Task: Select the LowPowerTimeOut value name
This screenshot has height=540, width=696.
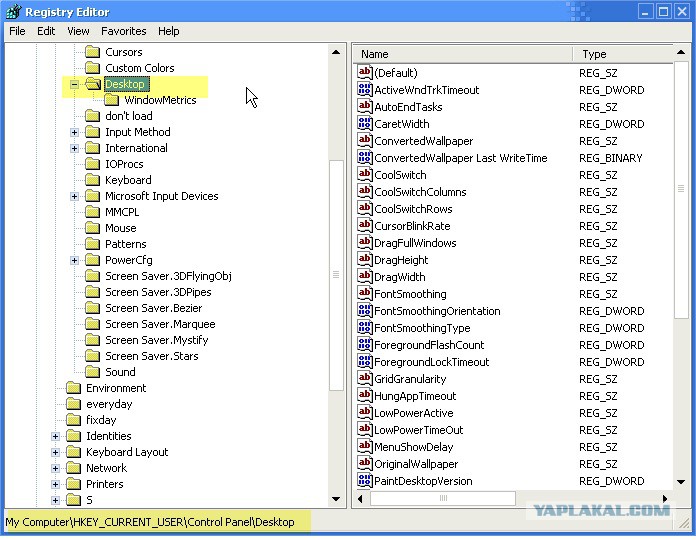Action: [419, 430]
